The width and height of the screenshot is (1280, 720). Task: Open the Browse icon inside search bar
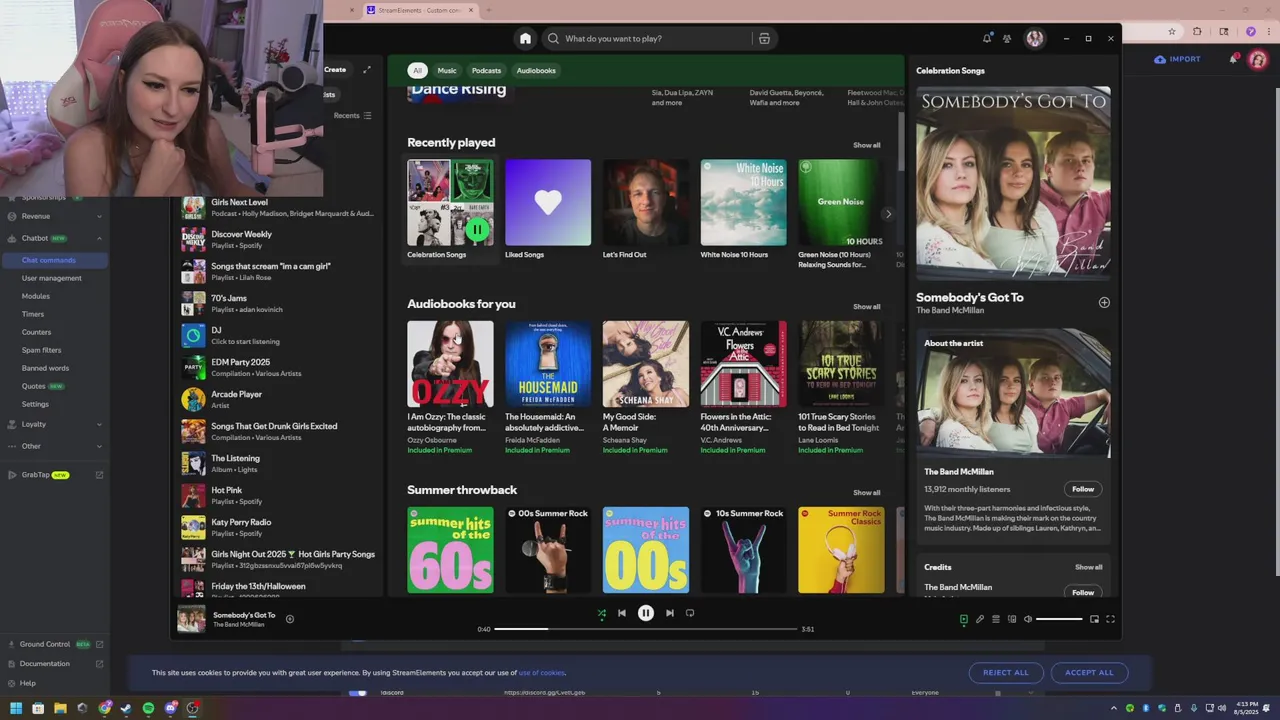click(764, 38)
